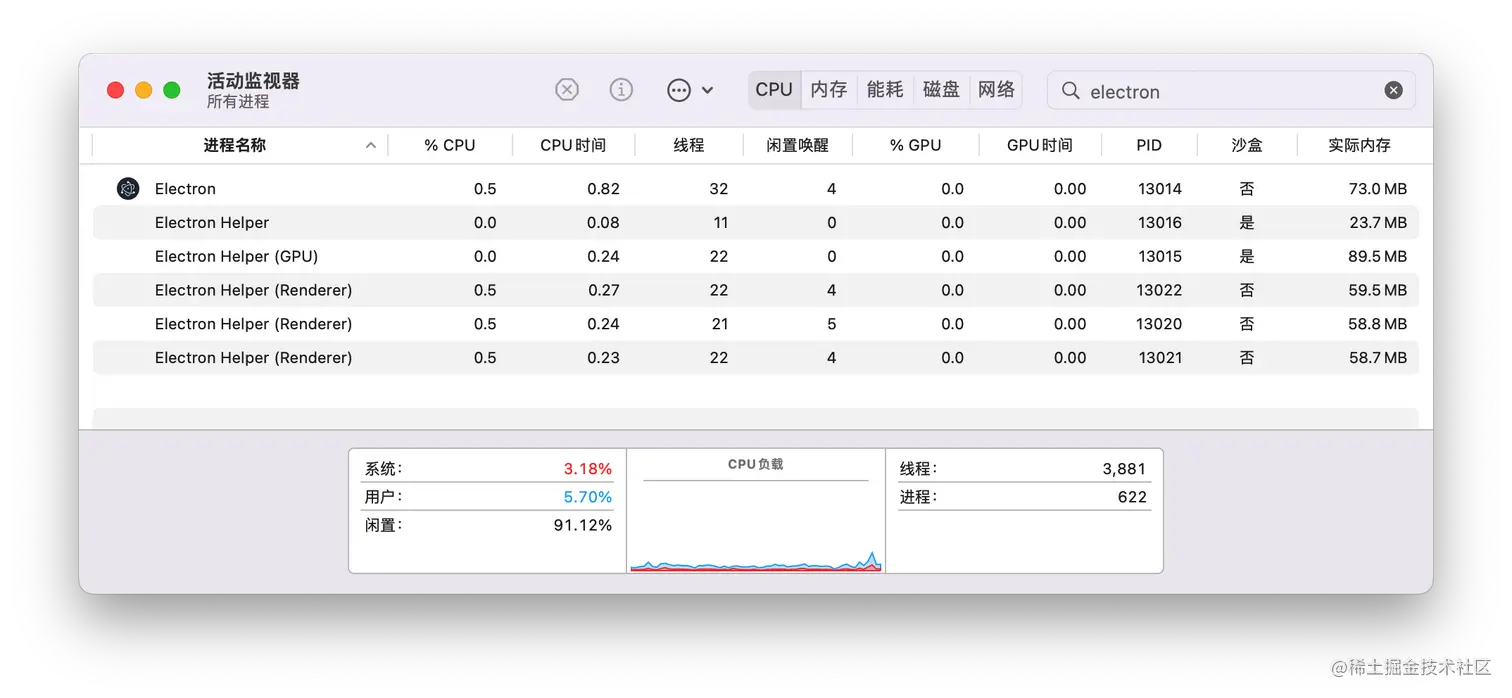The image size is (1512, 698).
Task: Click the 89.5 MB memory value
Action: pyautogui.click(x=1377, y=256)
